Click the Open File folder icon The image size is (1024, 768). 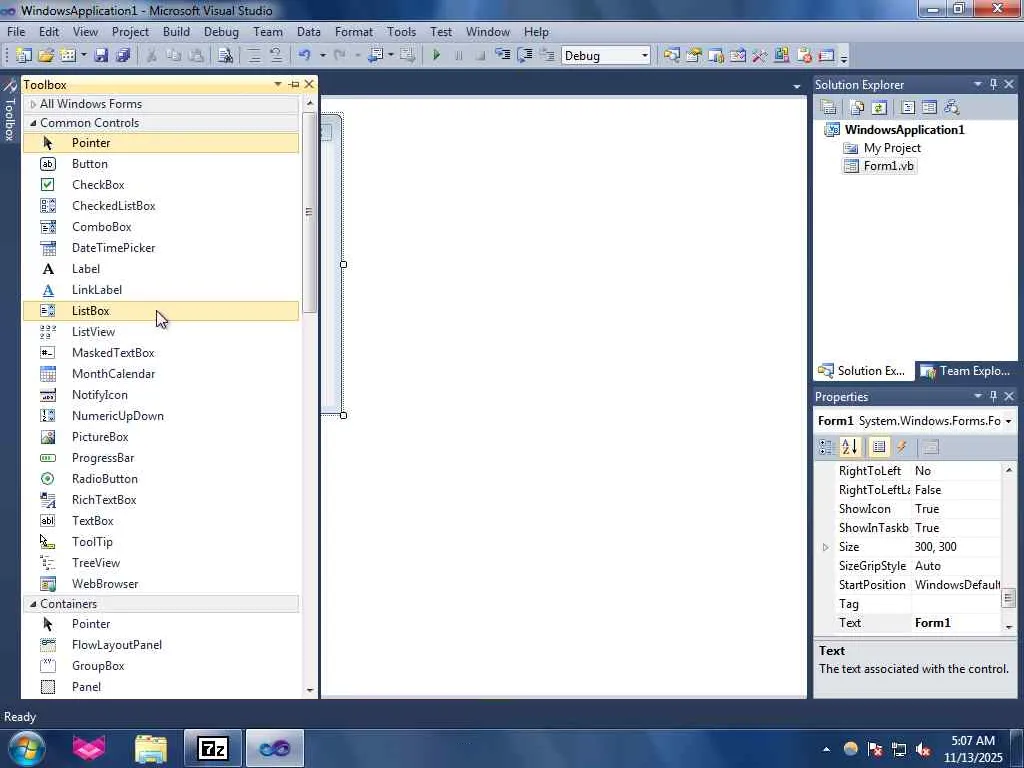[x=46, y=56]
